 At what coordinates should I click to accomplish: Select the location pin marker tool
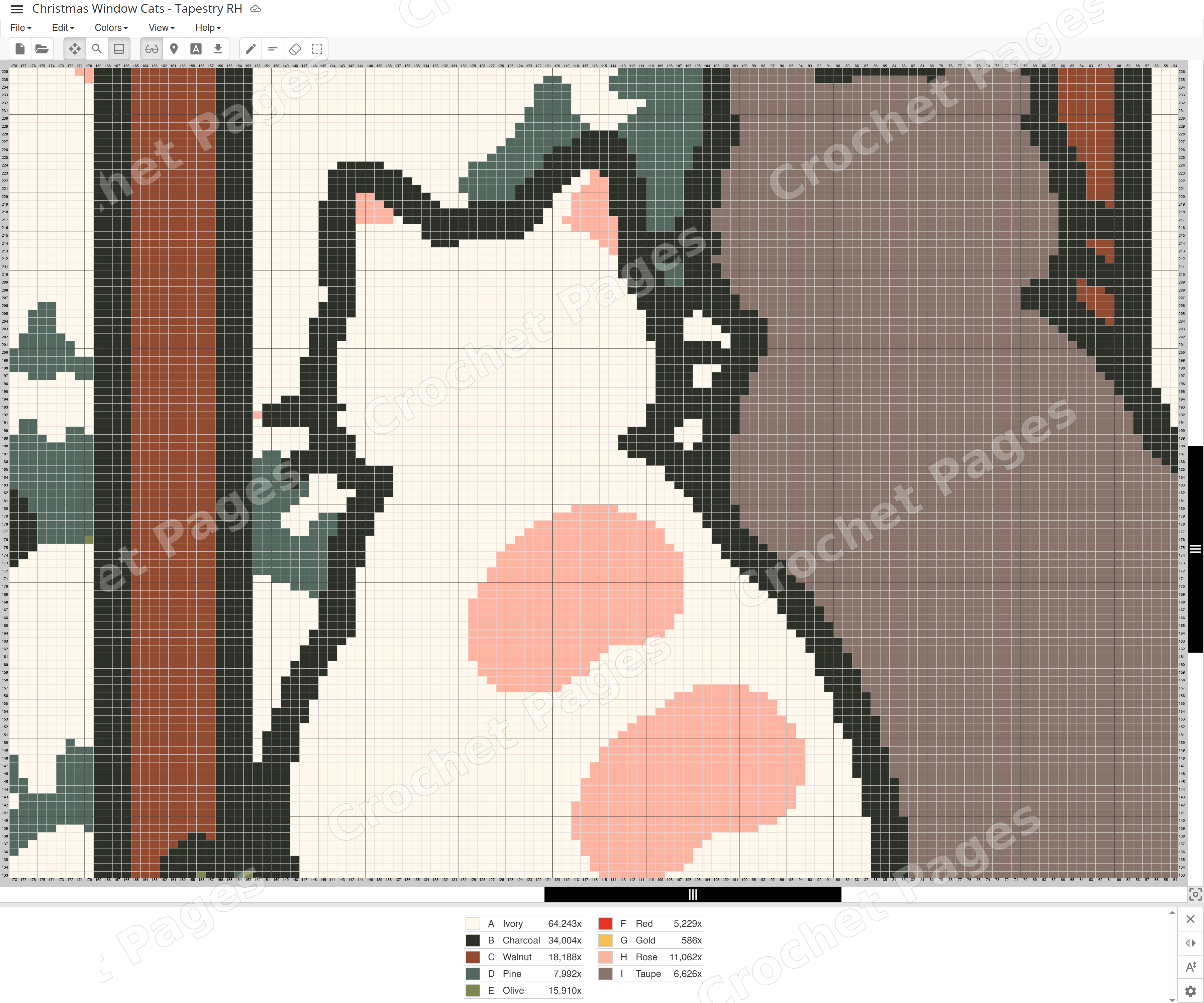[174, 49]
